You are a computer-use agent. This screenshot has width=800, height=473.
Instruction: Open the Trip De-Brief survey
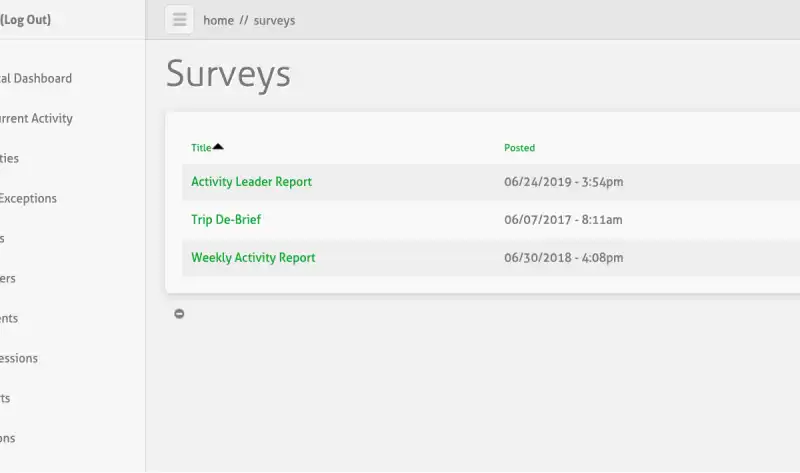(x=226, y=220)
